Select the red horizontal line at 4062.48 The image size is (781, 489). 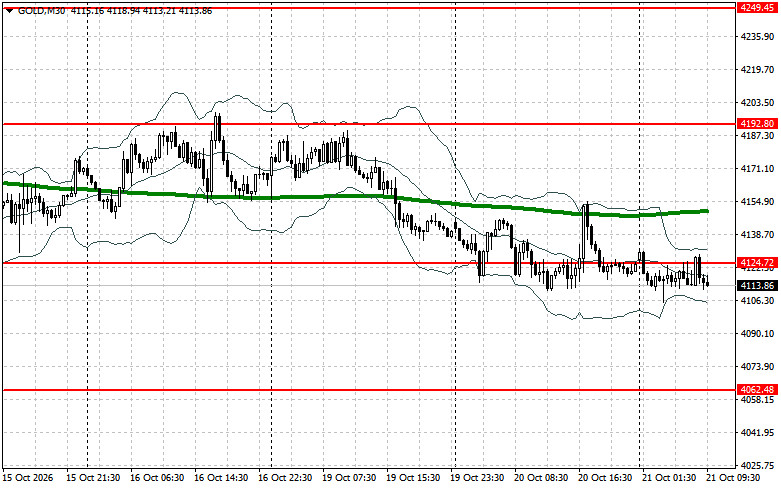click(x=369, y=390)
